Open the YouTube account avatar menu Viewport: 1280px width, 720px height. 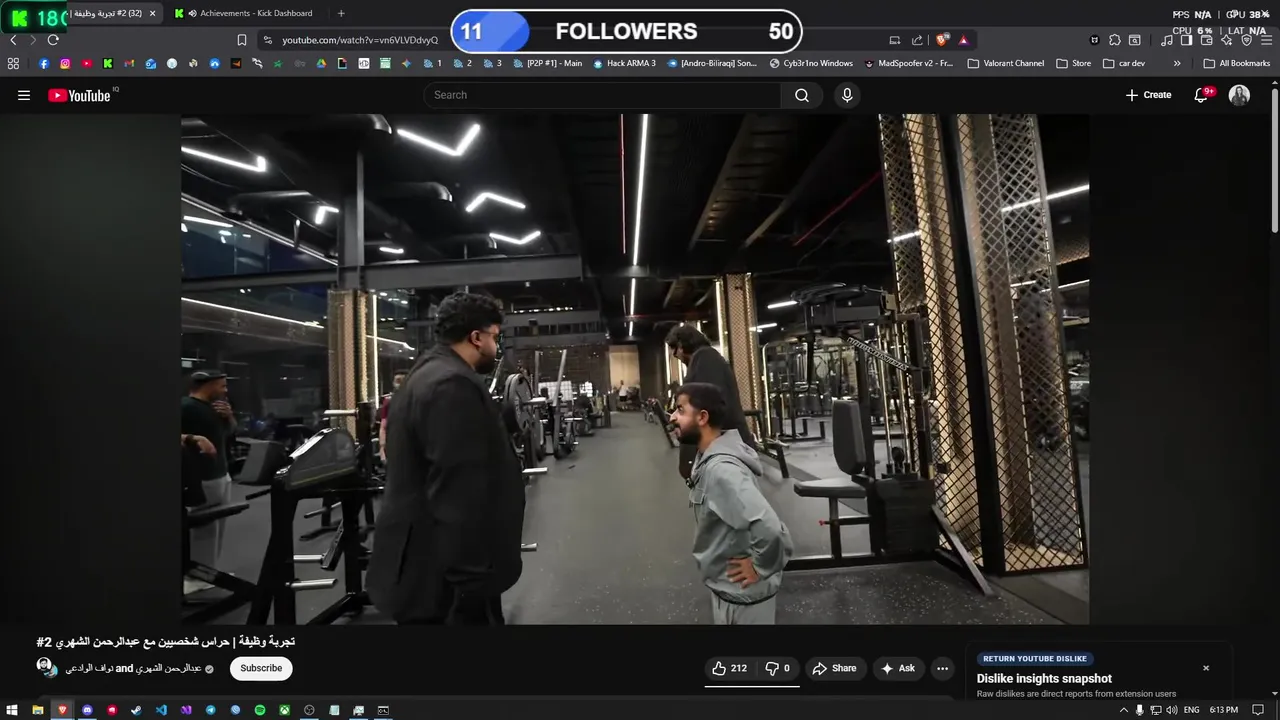[1239, 95]
